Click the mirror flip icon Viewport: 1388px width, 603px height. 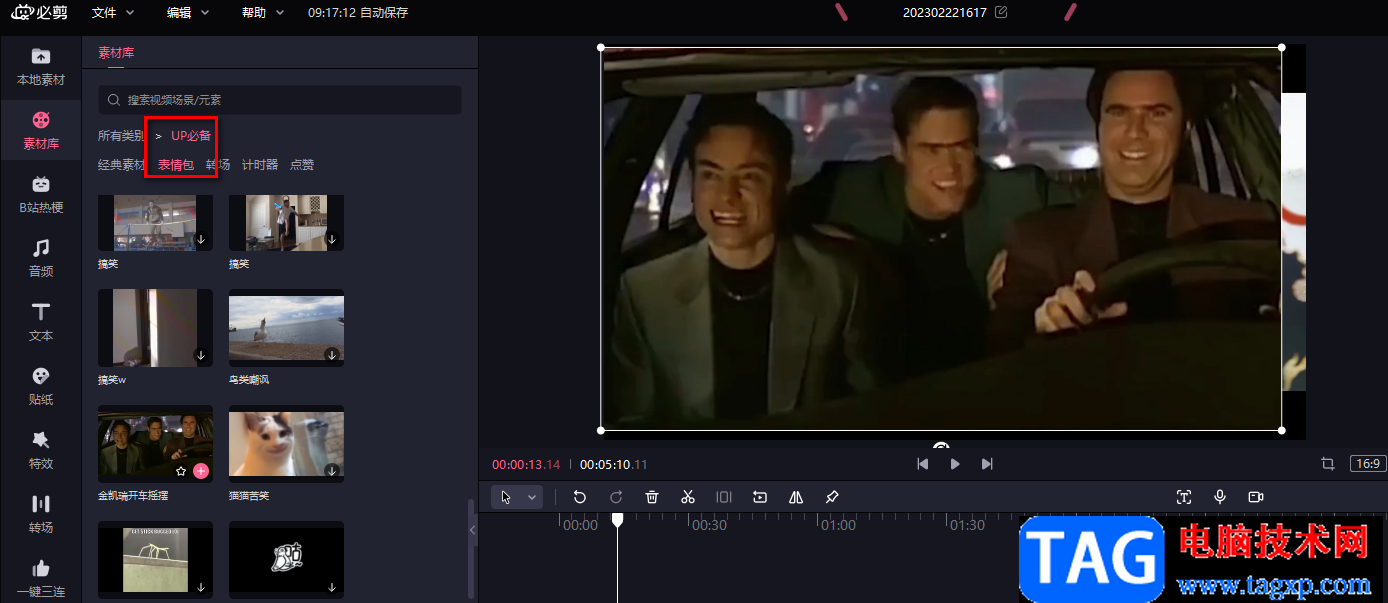point(796,497)
